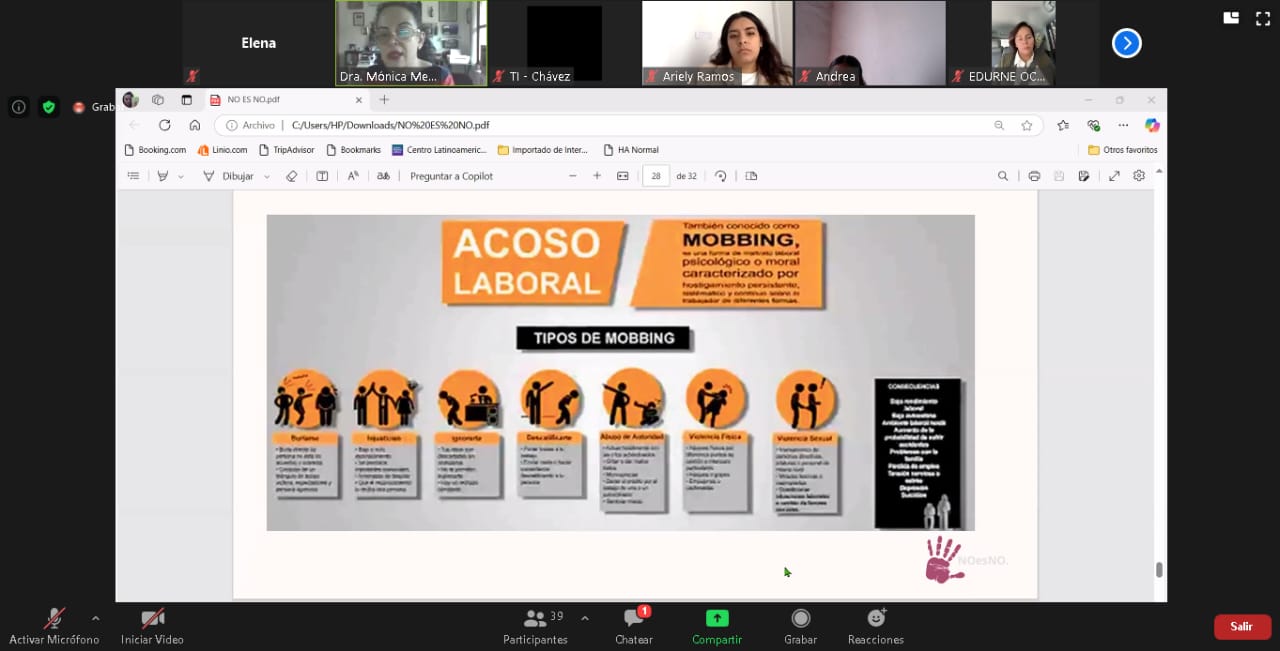Screen dimensions: 1280x651
Task: Click the green Compartir share screen icon
Action: tap(717, 618)
